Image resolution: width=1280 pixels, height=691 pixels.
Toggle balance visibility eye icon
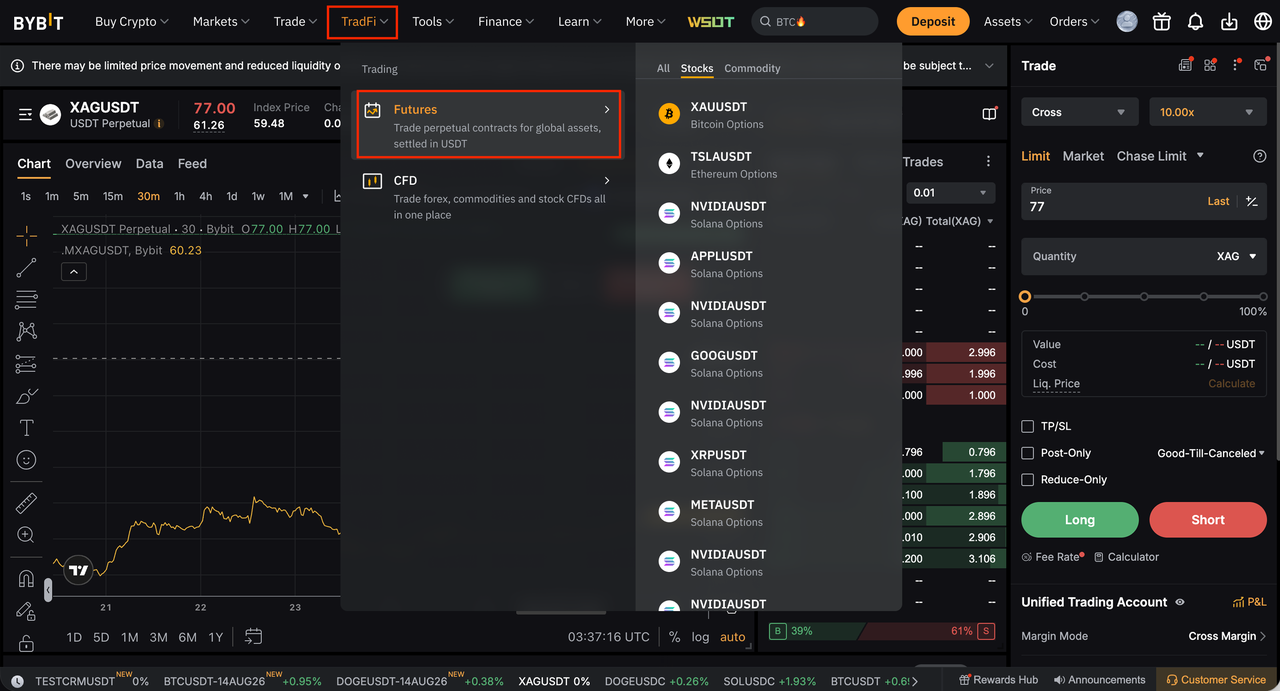tap(1180, 602)
